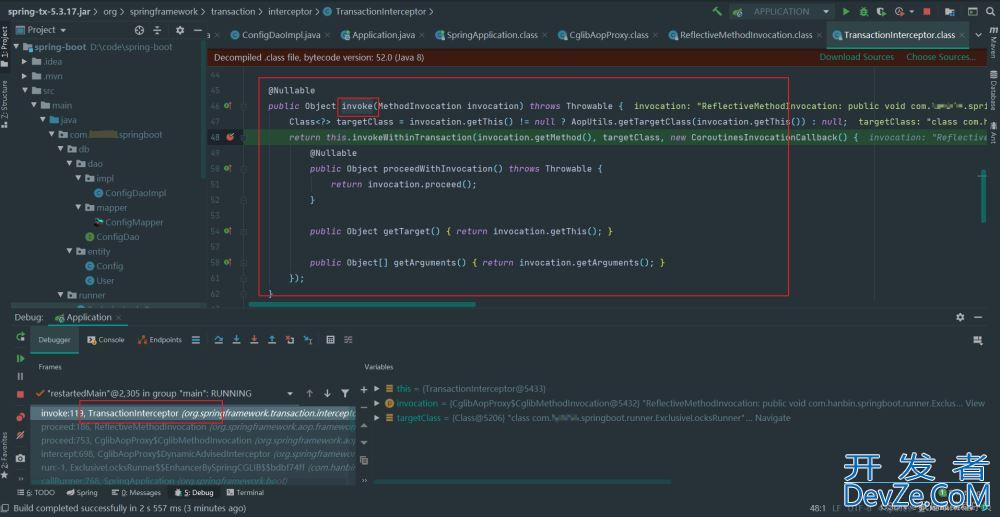The height and width of the screenshot is (517, 1000).
Task: Switch to the Endpoints tab
Action: (x=160, y=340)
